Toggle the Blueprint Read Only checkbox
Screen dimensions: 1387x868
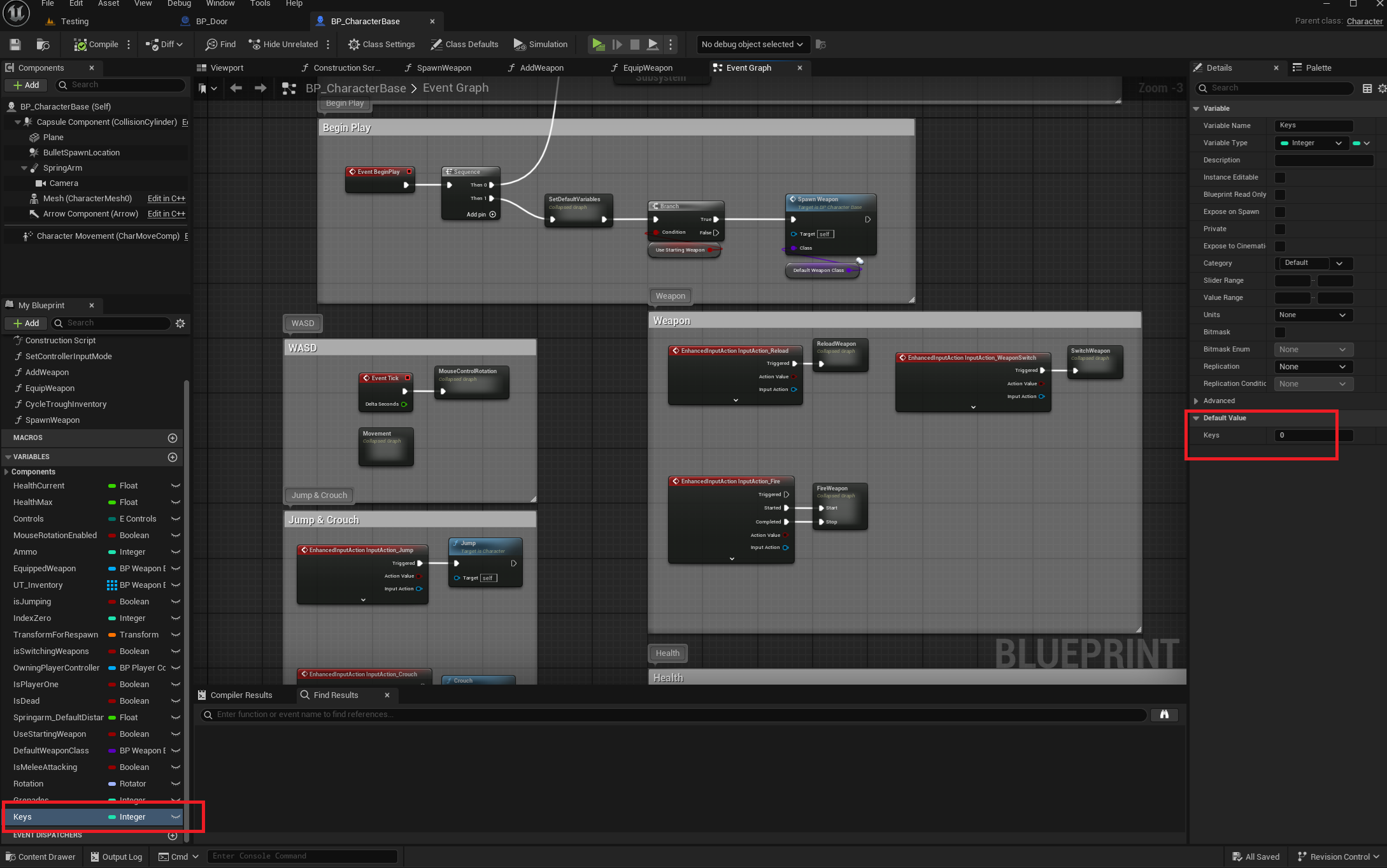click(x=1280, y=194)
